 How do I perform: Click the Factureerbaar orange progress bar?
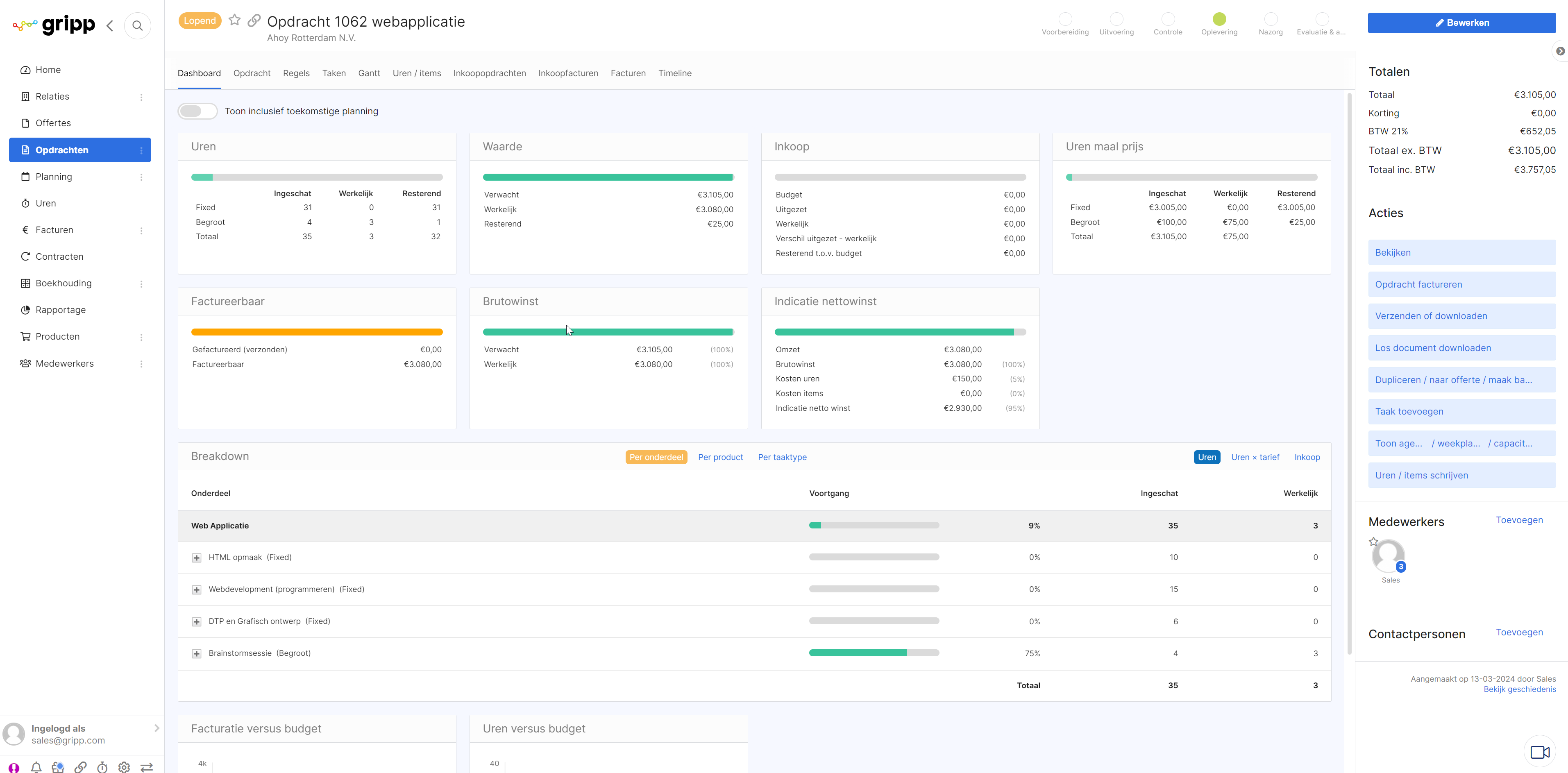tap(317, 332)
